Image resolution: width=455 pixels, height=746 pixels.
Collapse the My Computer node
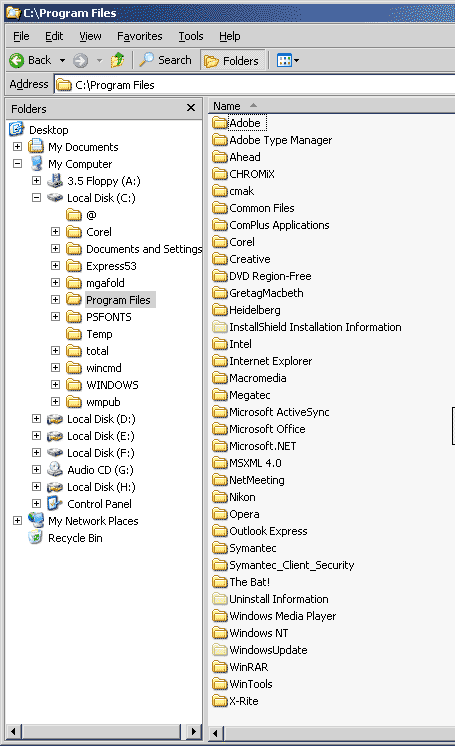[18, 164]
